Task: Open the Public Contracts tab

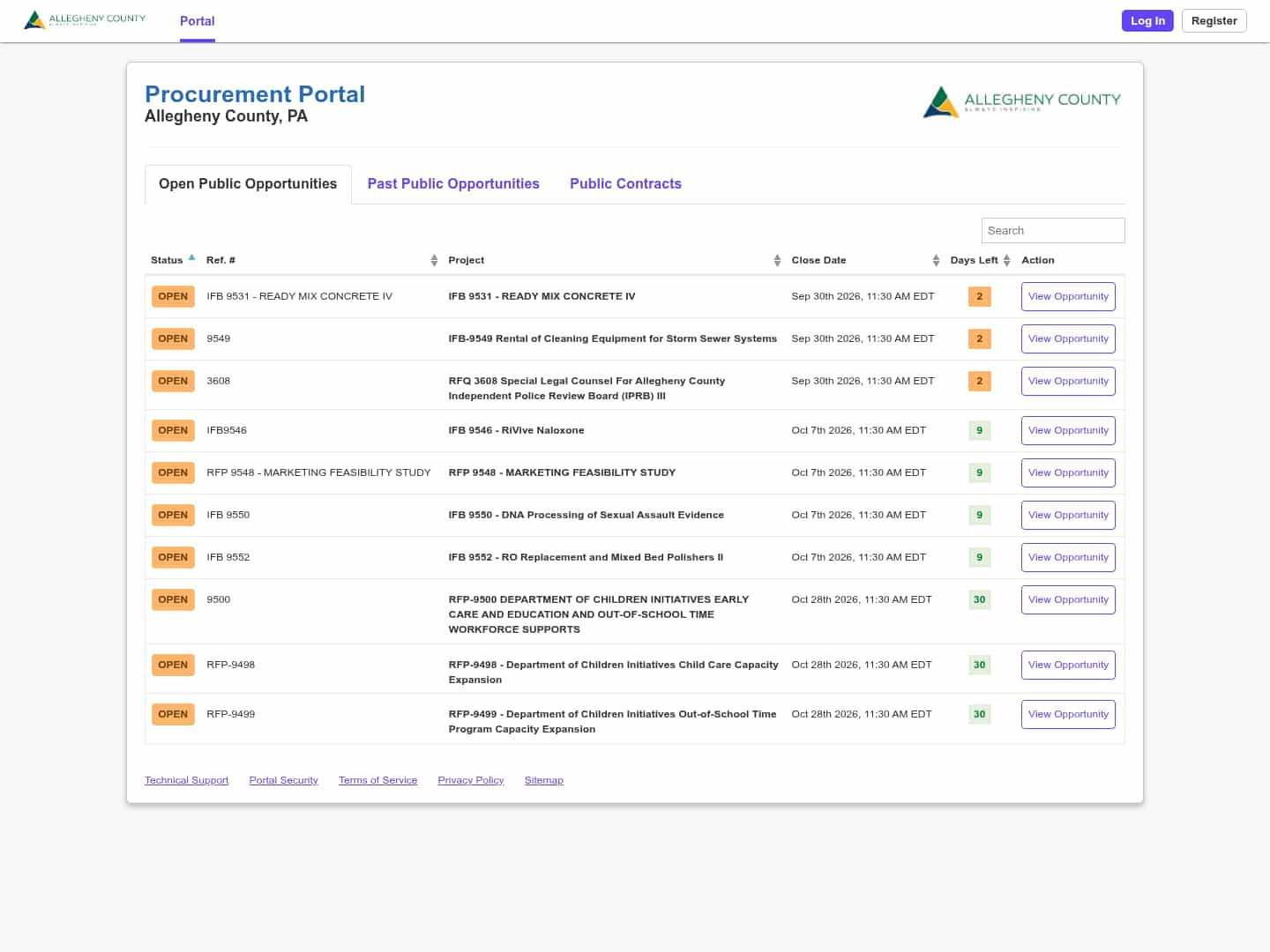Action: pyautogui.click(x=625, y=183)
